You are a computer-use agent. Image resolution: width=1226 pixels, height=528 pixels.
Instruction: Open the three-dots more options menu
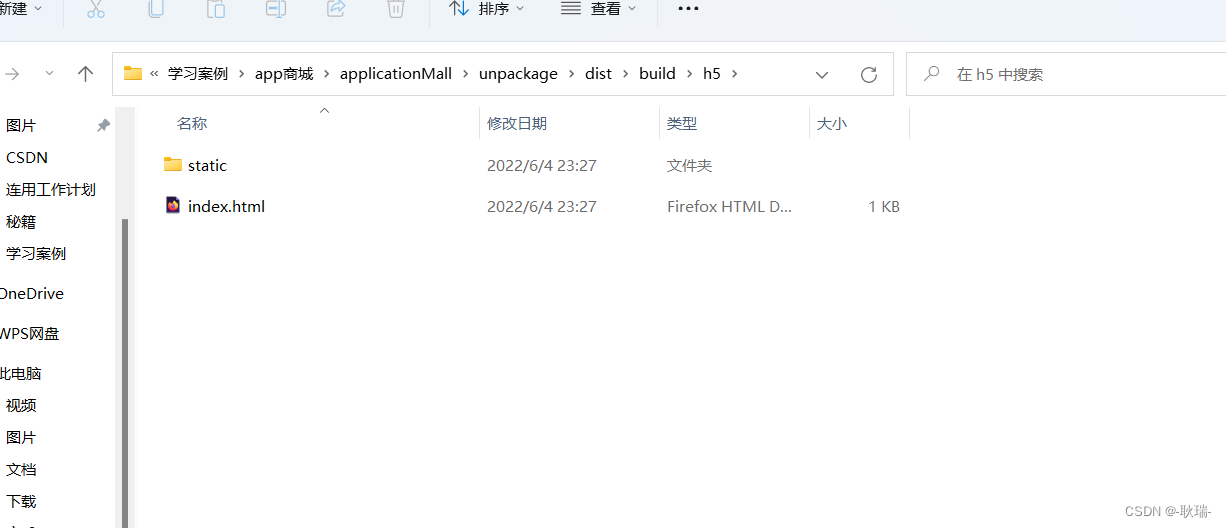688,9
